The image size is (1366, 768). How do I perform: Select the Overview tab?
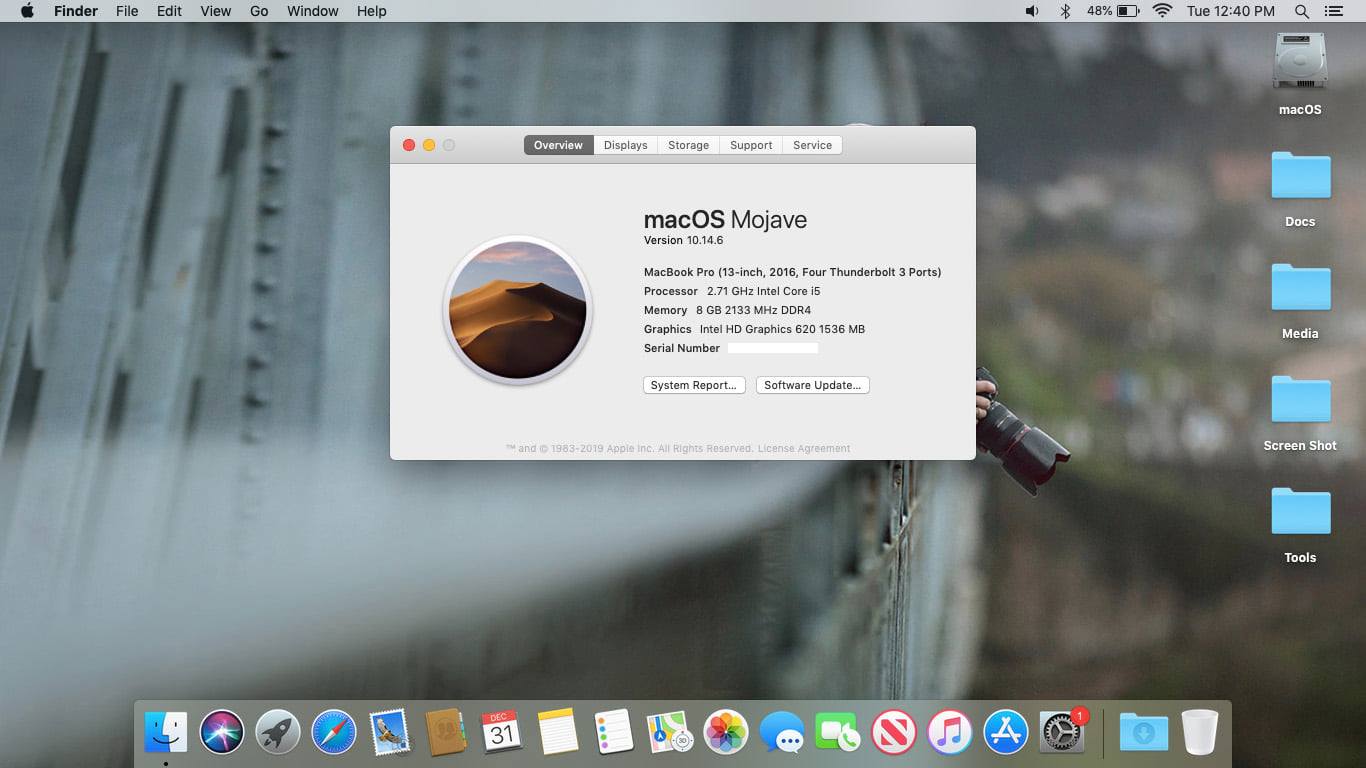coord(558,145)
